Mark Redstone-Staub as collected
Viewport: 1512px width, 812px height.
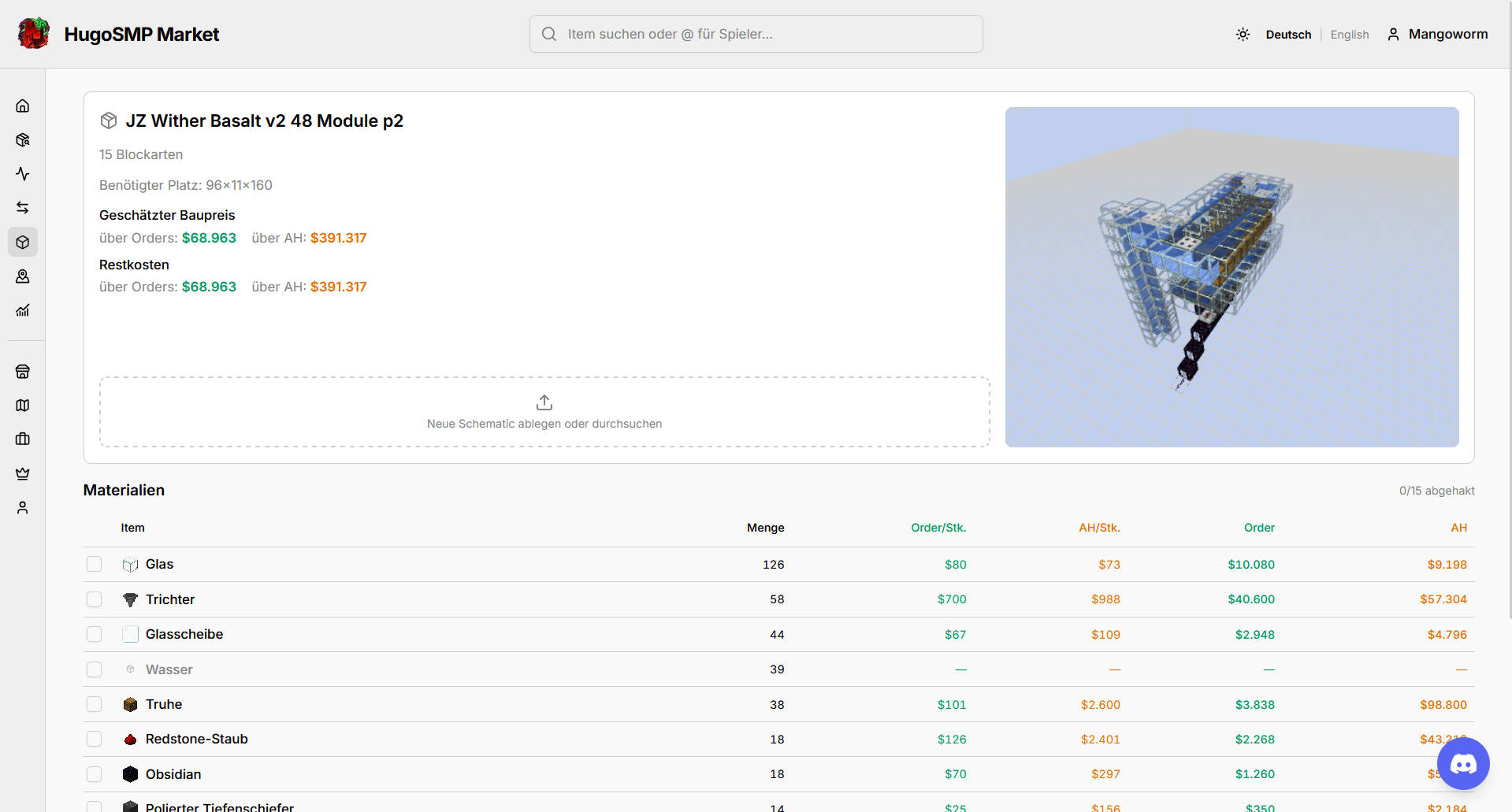[95, 739]
